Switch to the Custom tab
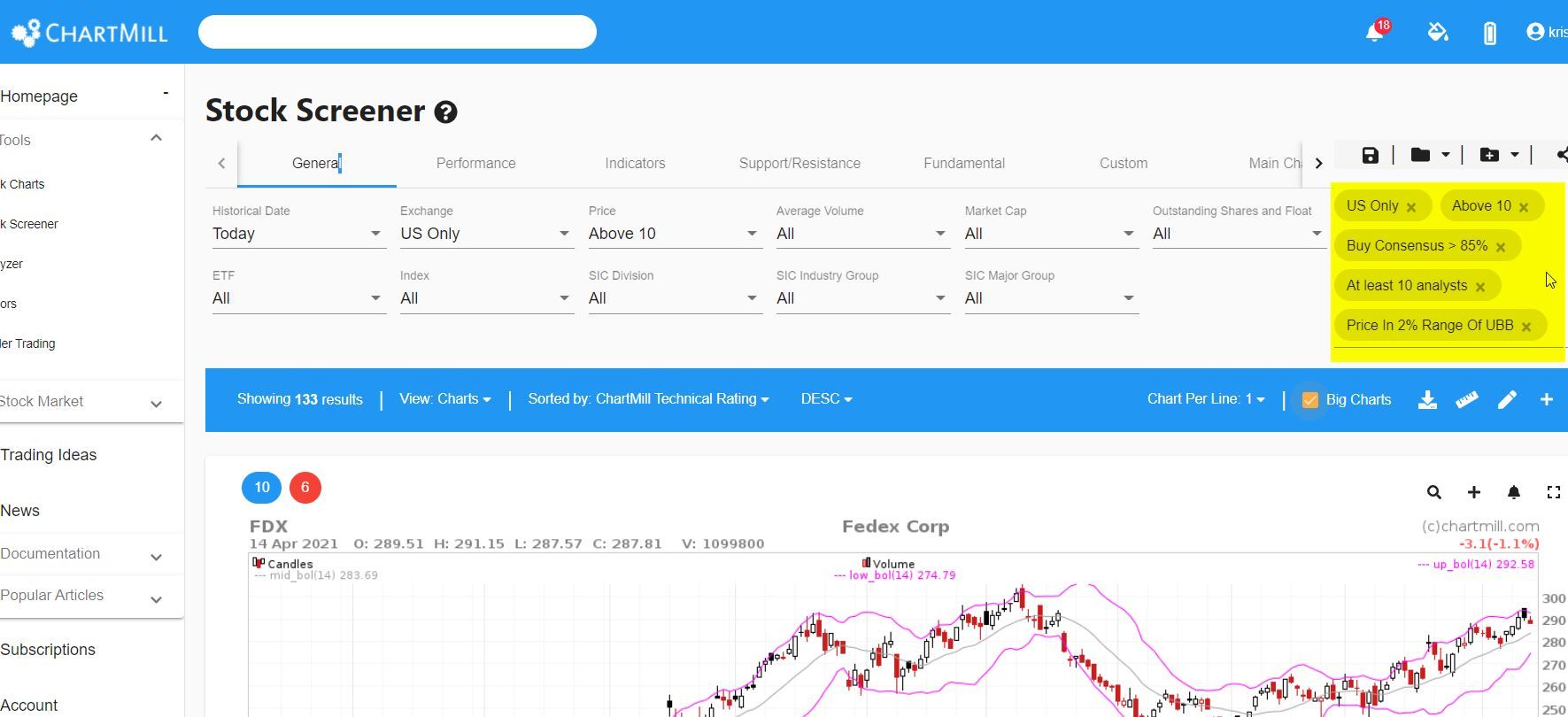1568x717 pixels. [1124, 163]
